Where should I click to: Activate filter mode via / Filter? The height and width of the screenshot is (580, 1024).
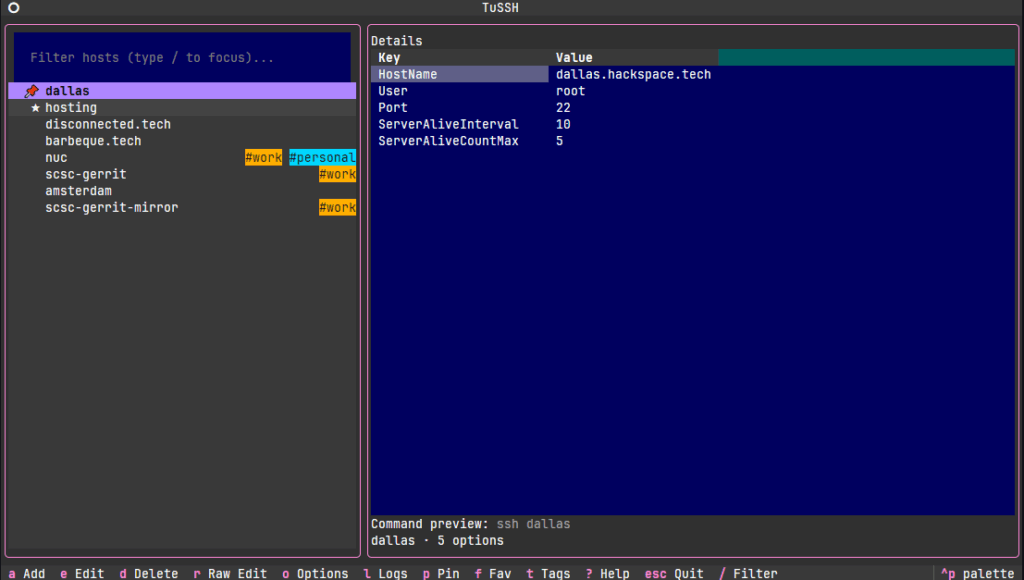point(748,573)
